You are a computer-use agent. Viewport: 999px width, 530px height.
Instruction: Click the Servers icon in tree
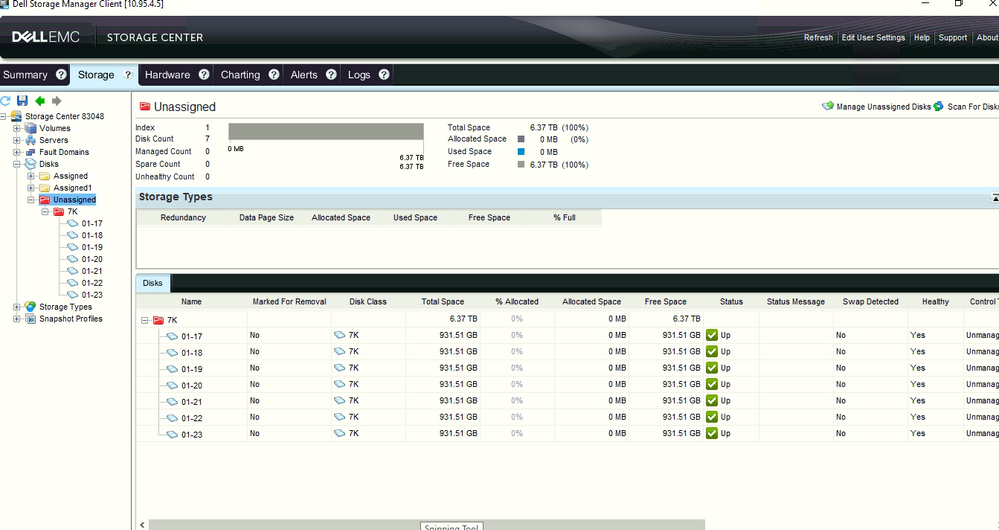[31, 140]
